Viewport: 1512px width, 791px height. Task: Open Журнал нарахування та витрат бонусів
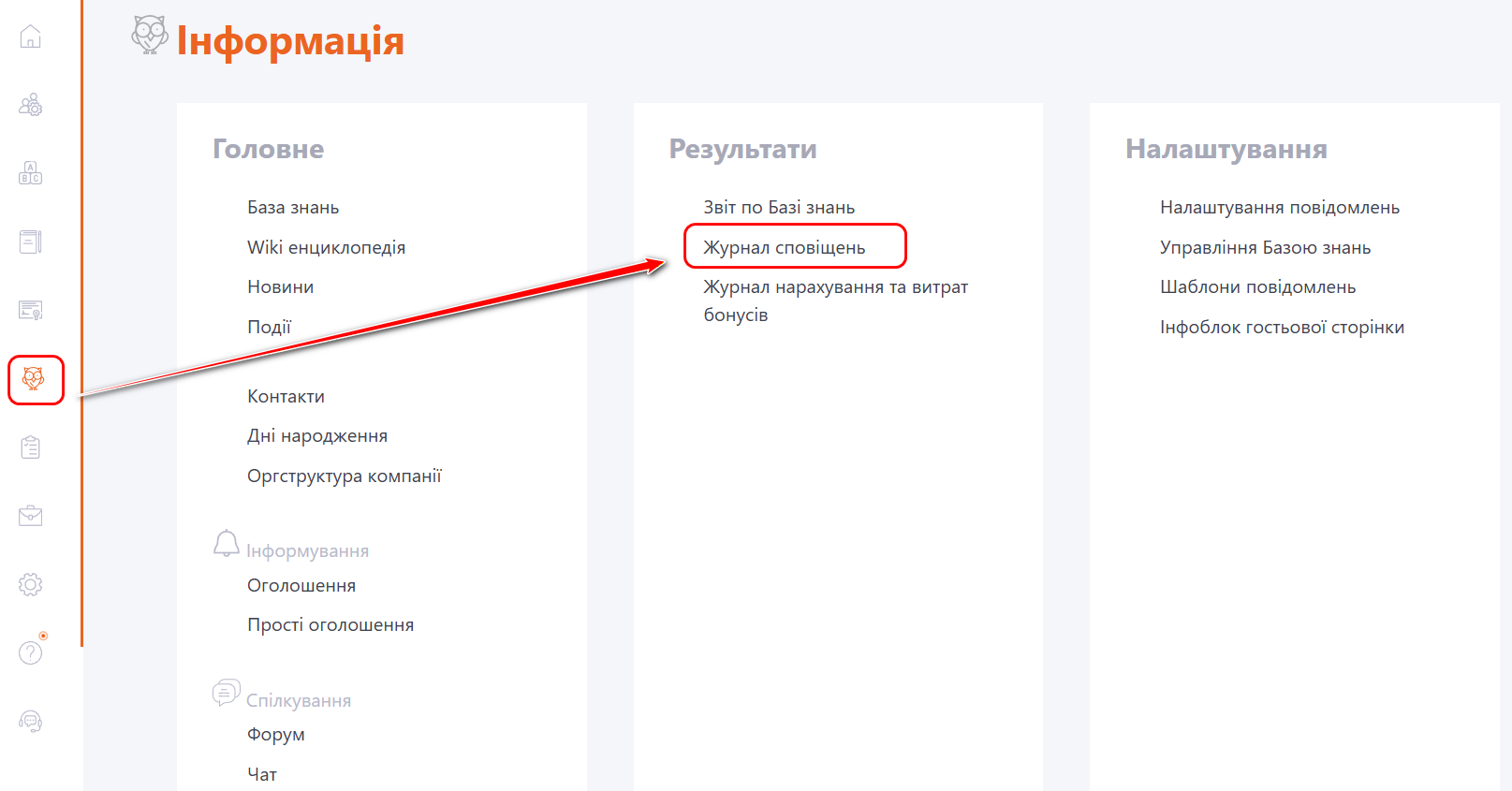coord(835,288)
